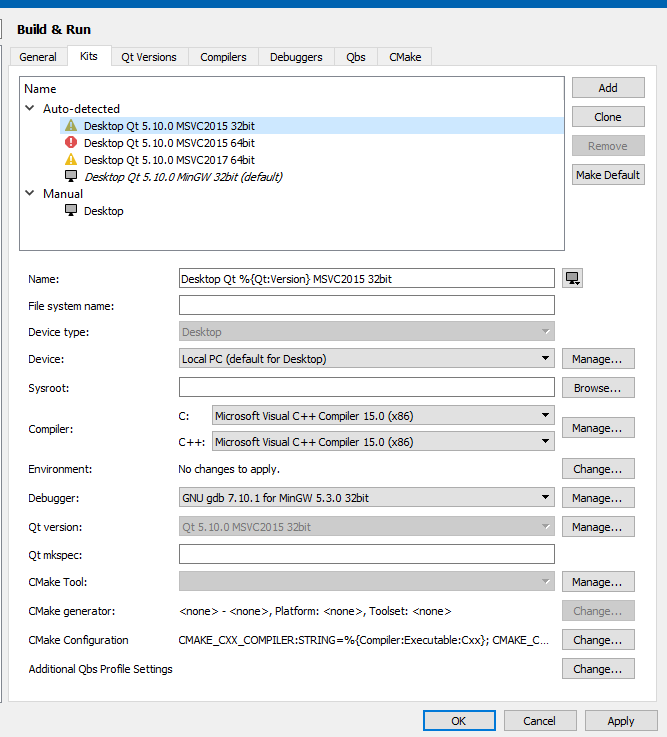The height and width of the screenshot is (737, 667).
Task: Click 'No changes to apply.' environment text
Action: pos(229,469)
